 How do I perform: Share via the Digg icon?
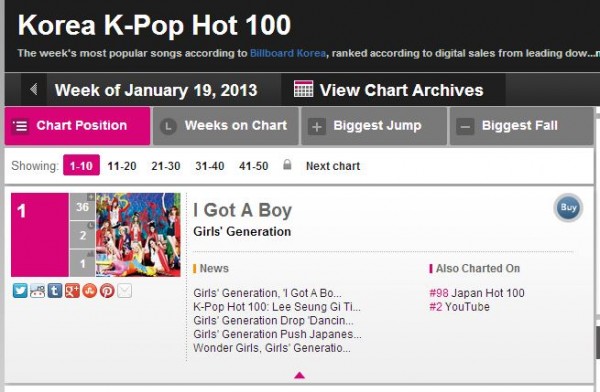tap(37, 291)
